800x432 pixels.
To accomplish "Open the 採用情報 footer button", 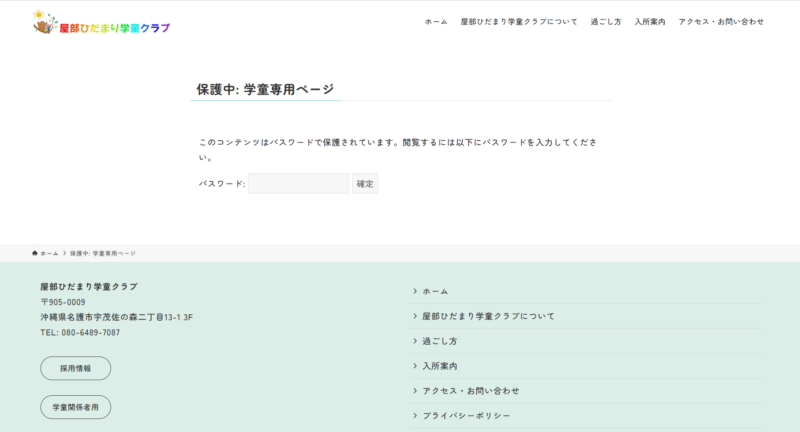I will 76,368.
